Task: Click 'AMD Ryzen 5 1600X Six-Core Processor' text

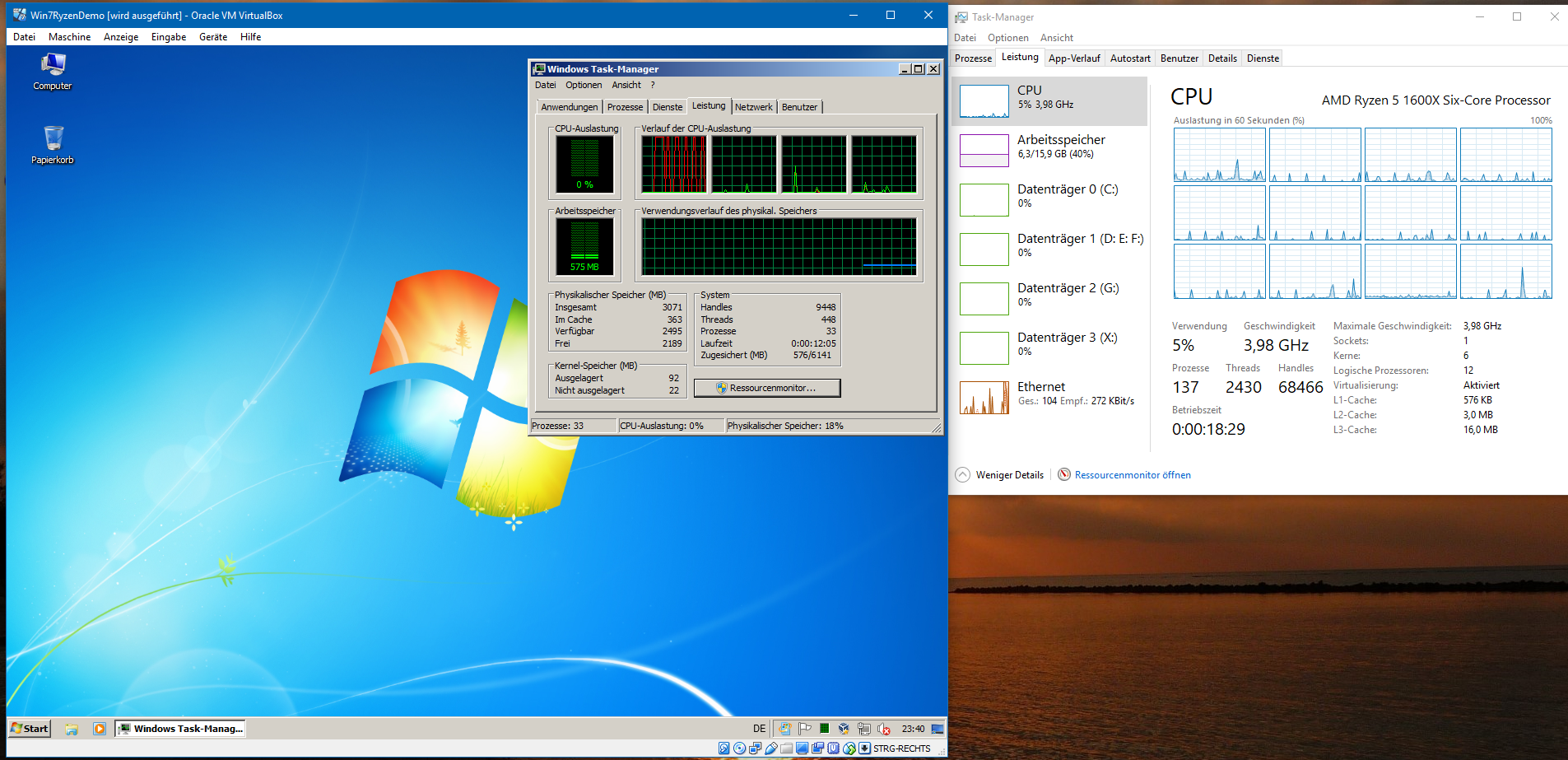Action: click(1436, 100)
